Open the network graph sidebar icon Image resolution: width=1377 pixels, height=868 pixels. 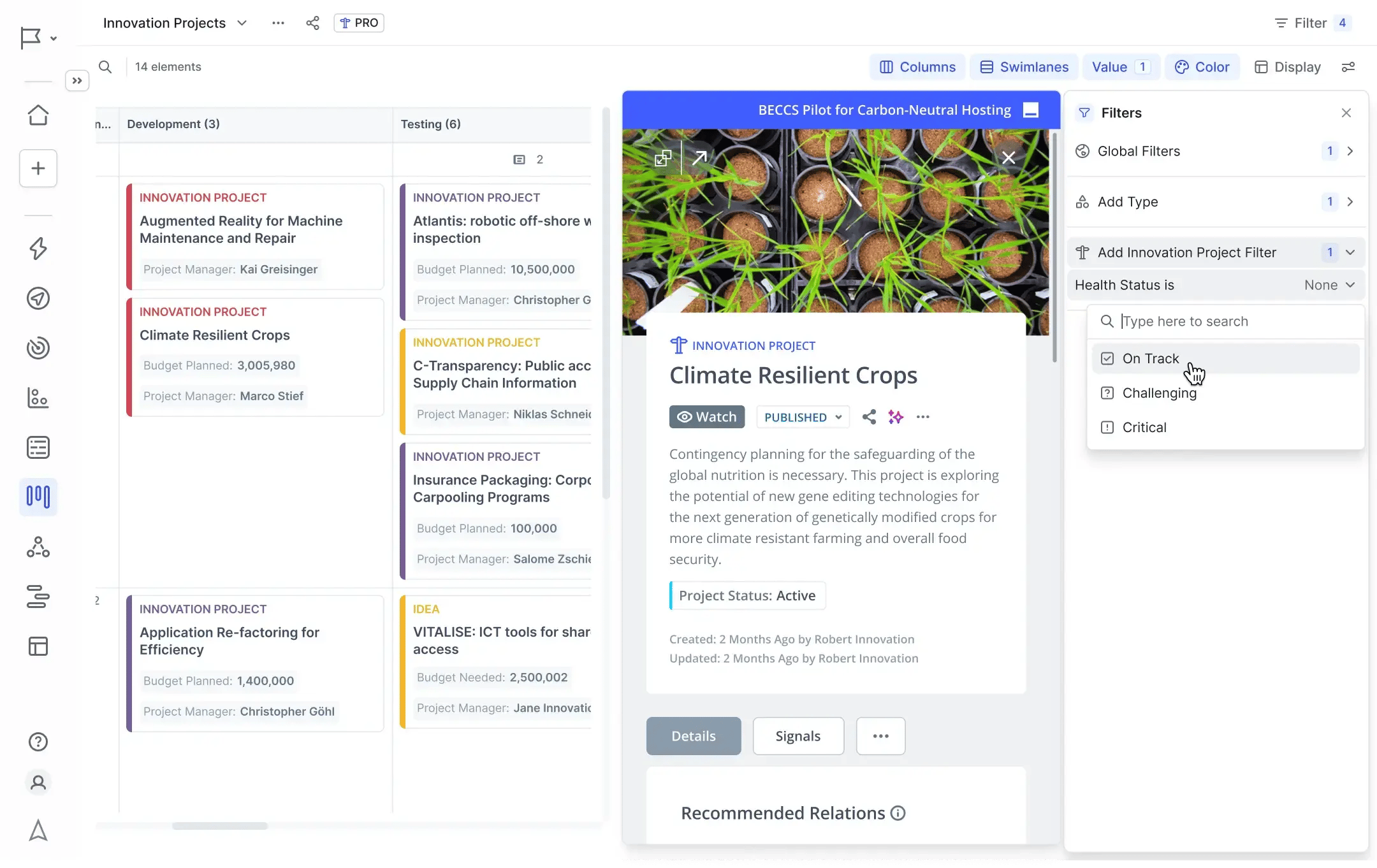[38, 547]
